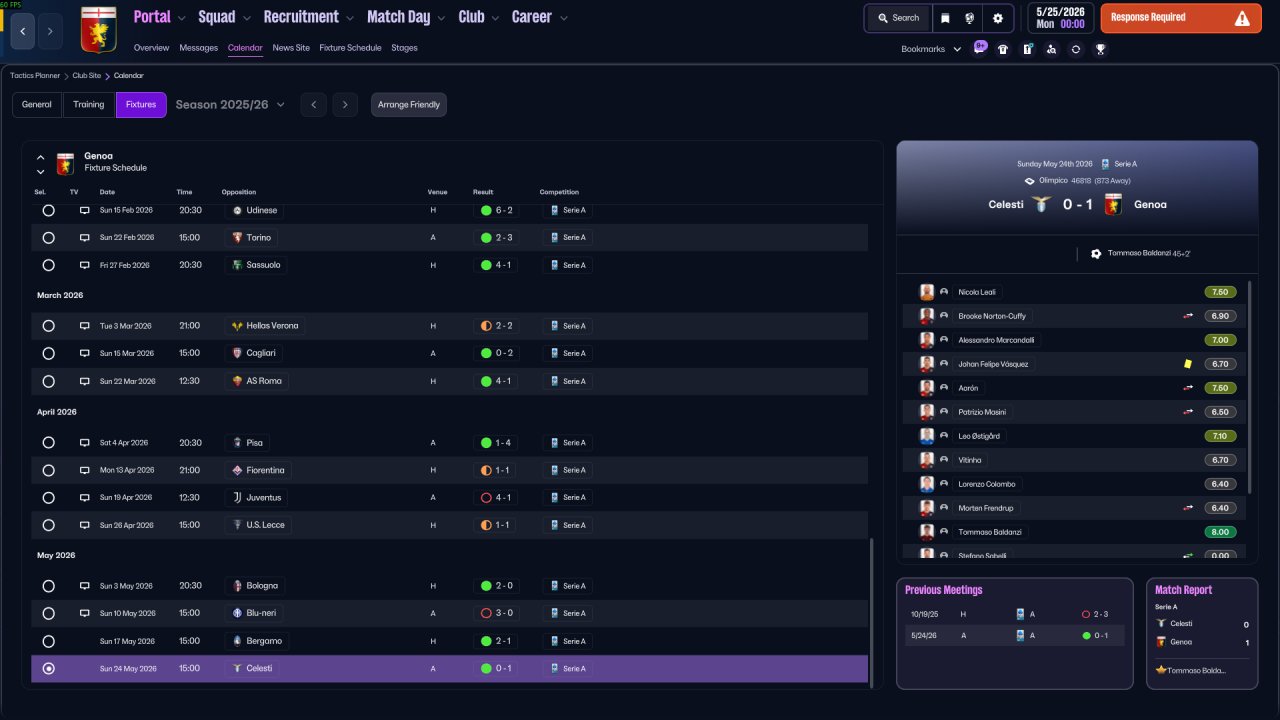
Task: Open the Messages submenu item
Action: coord(199,48)
